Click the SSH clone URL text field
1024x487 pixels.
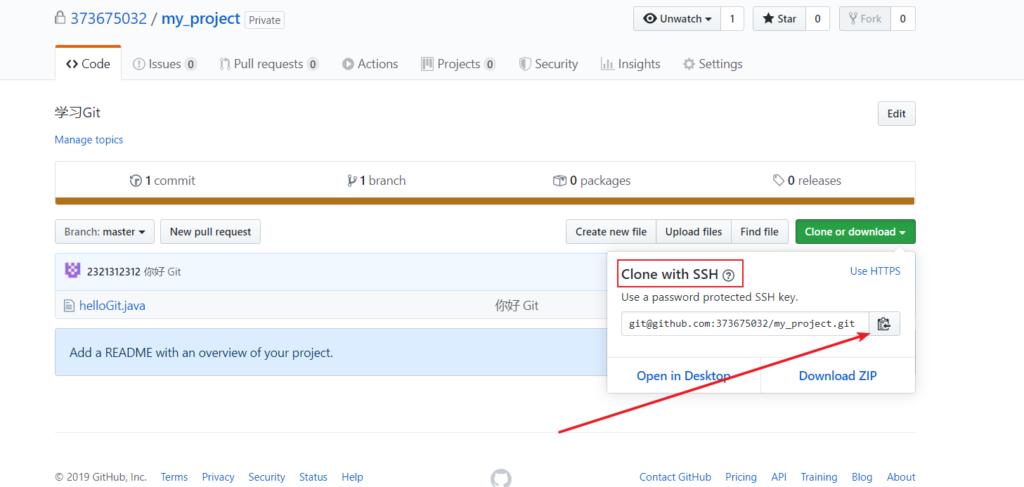point(745,324)
